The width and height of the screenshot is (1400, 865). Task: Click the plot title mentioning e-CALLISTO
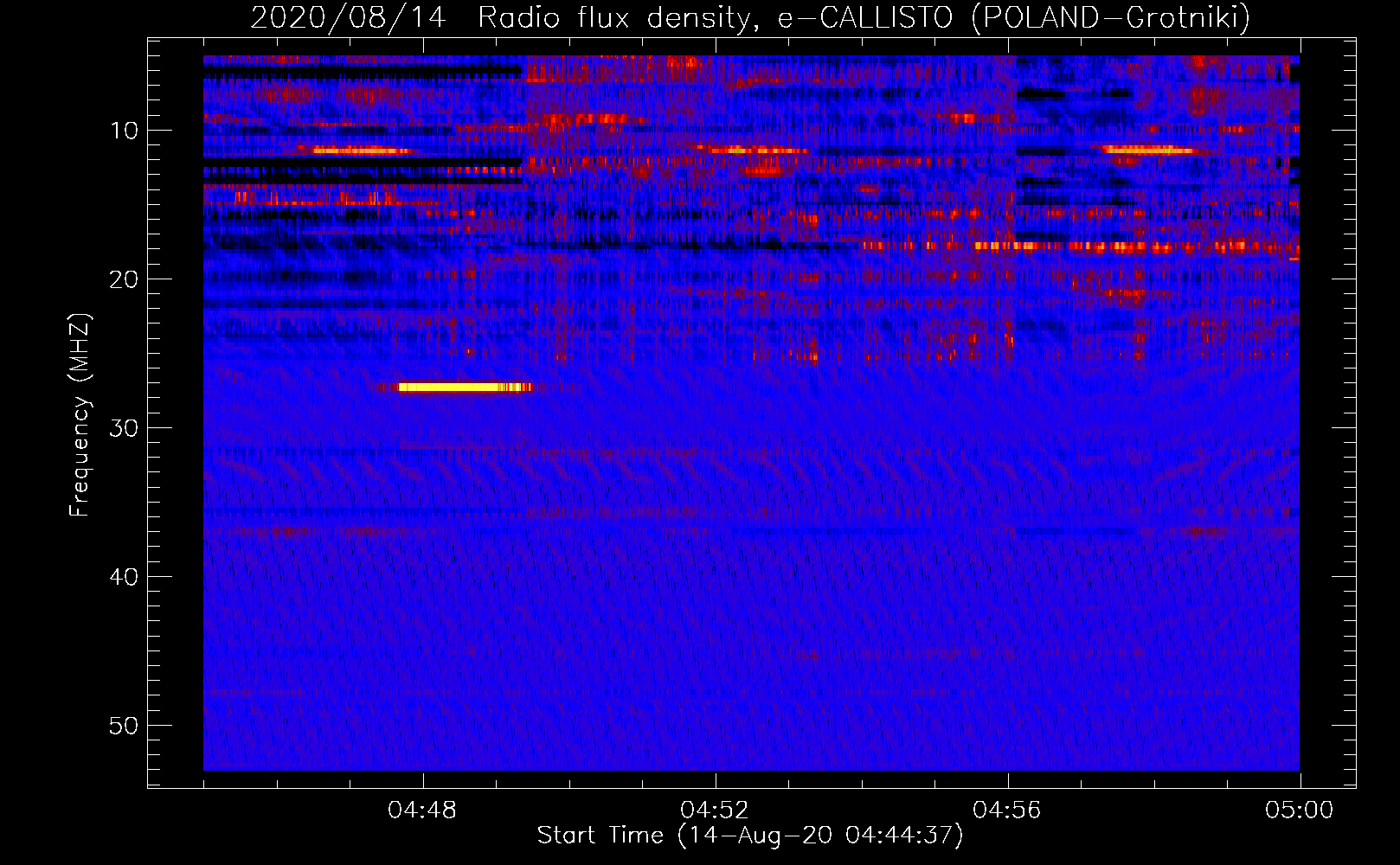coord(750,16)
